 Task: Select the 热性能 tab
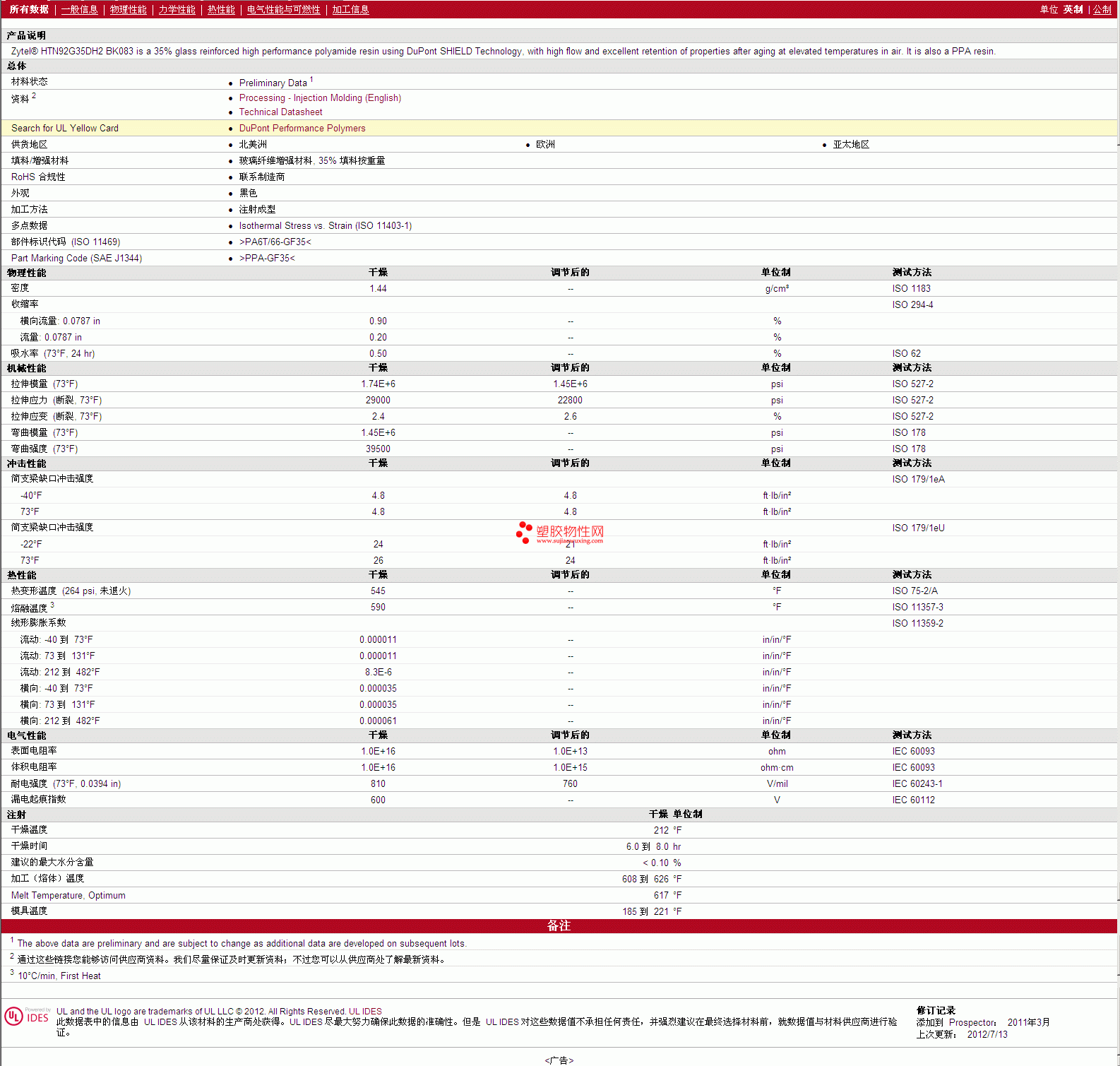click(221, 9)
